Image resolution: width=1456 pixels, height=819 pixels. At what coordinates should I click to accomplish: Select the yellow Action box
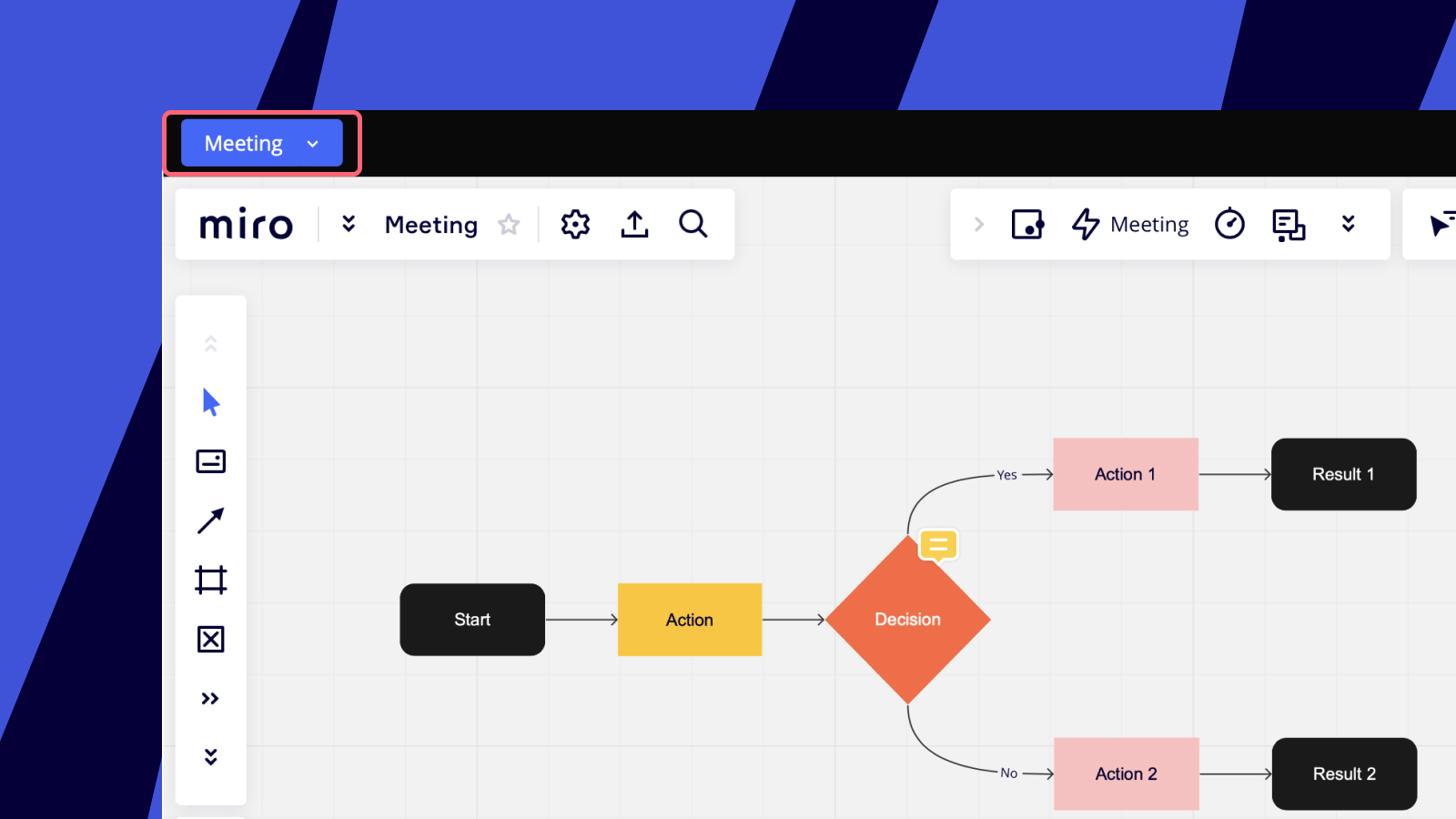690,620
